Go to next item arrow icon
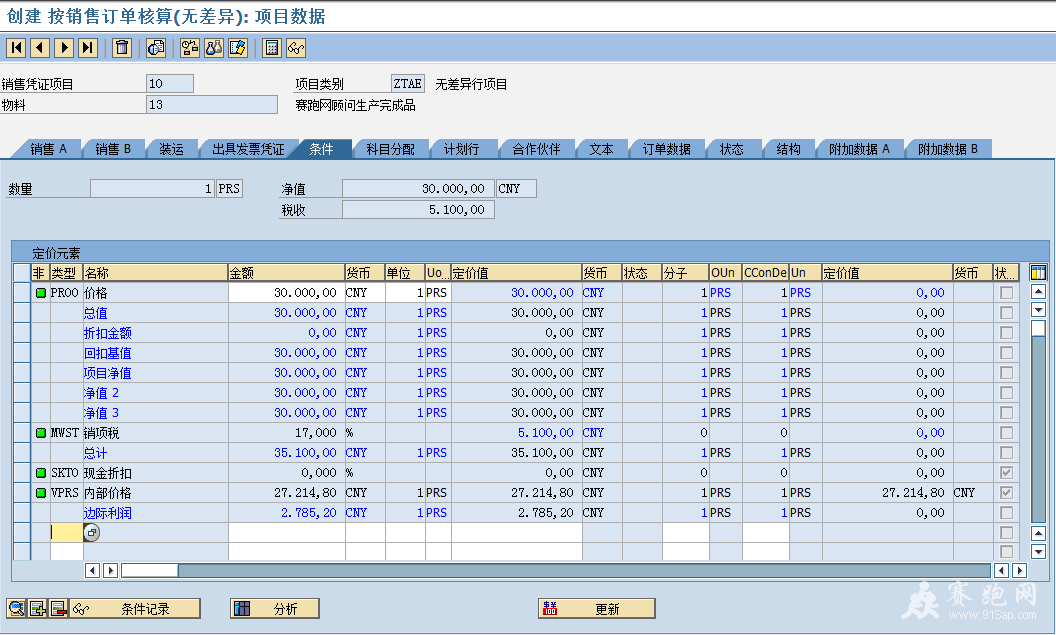 tap(64, 48)
